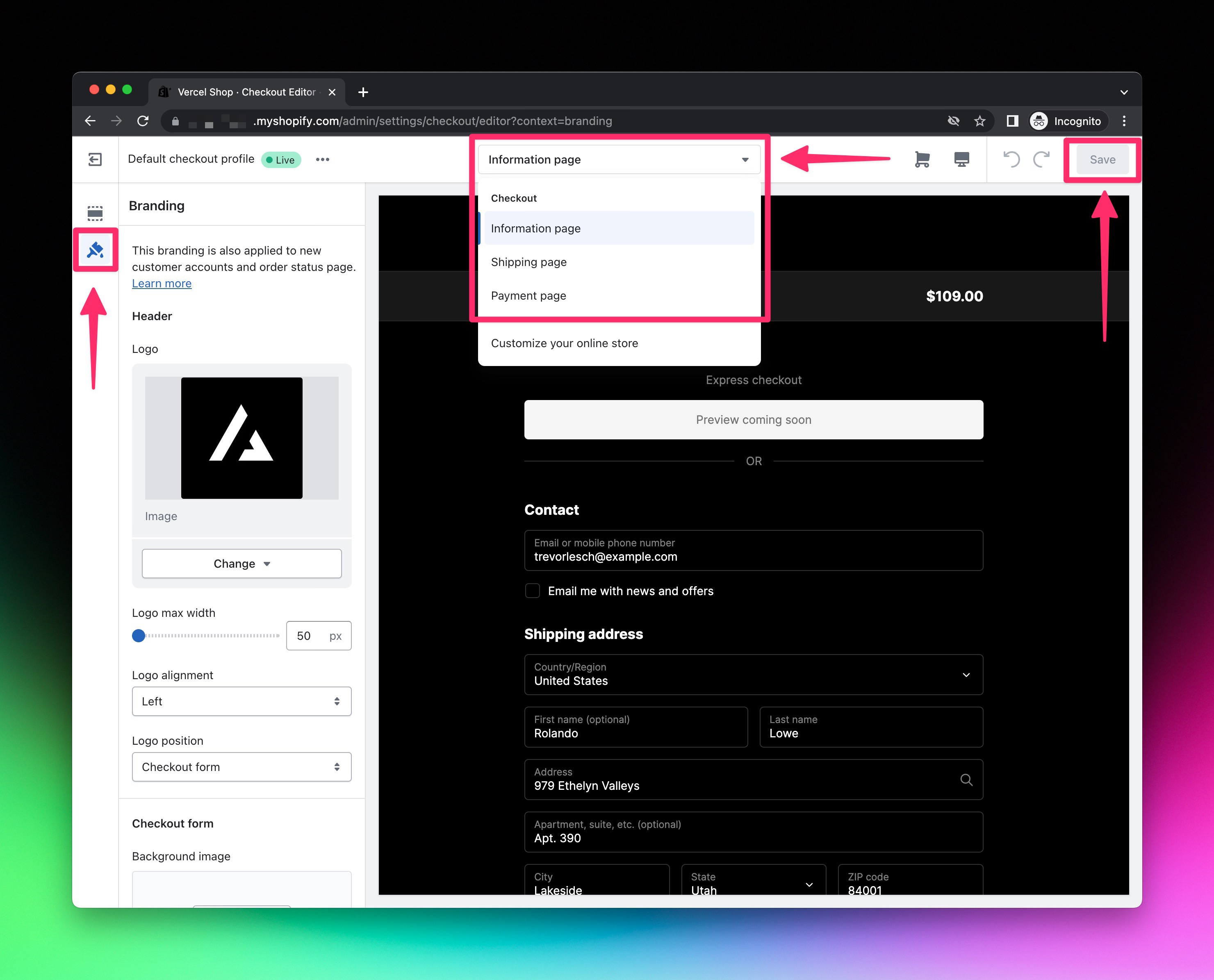Screen dimensions: 1214x980
Task: Adjust the Logo max width slider handle
Action: tap(138, 636)
